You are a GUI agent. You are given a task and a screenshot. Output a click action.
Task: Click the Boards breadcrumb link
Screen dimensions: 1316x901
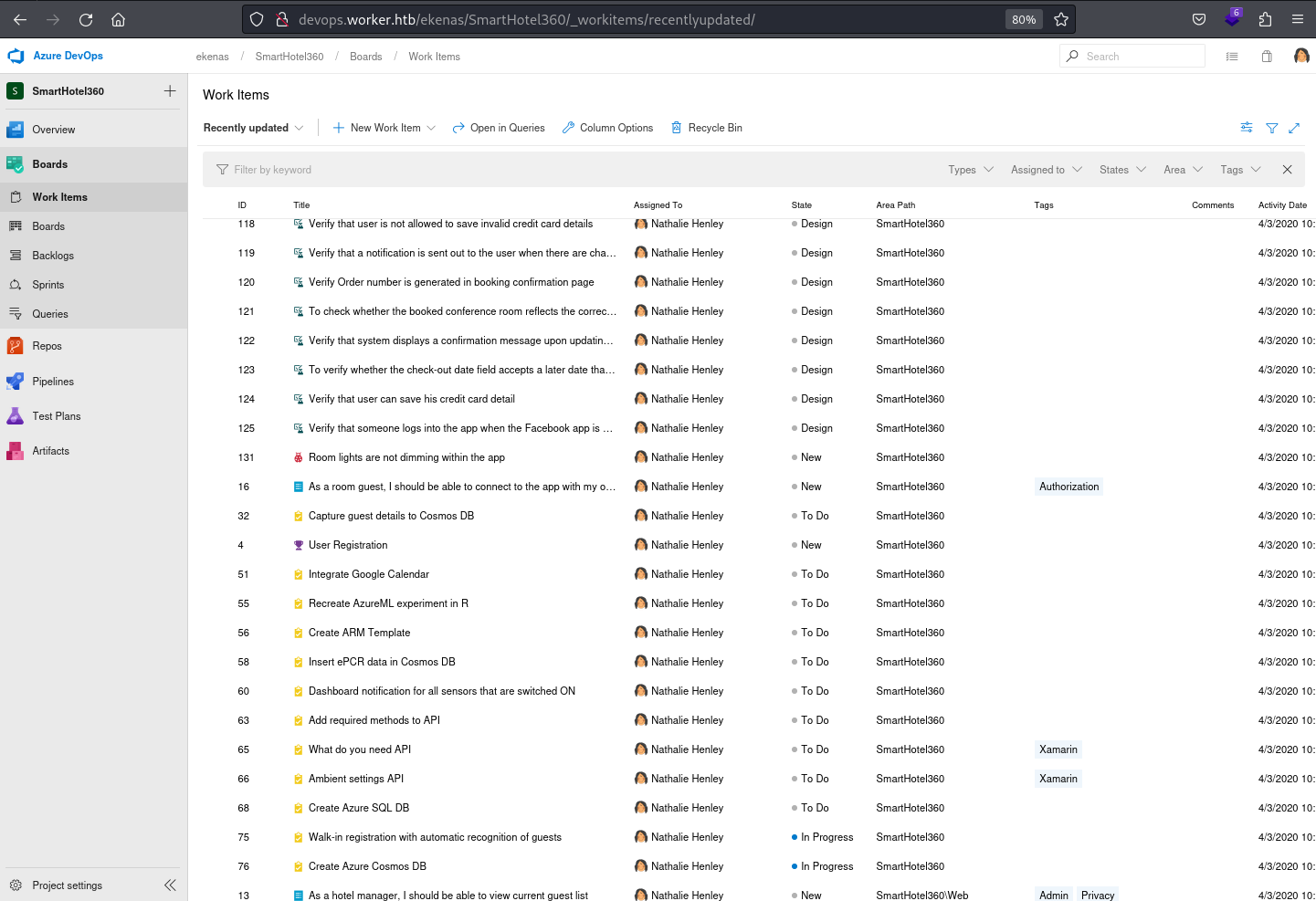coord(366,57)
